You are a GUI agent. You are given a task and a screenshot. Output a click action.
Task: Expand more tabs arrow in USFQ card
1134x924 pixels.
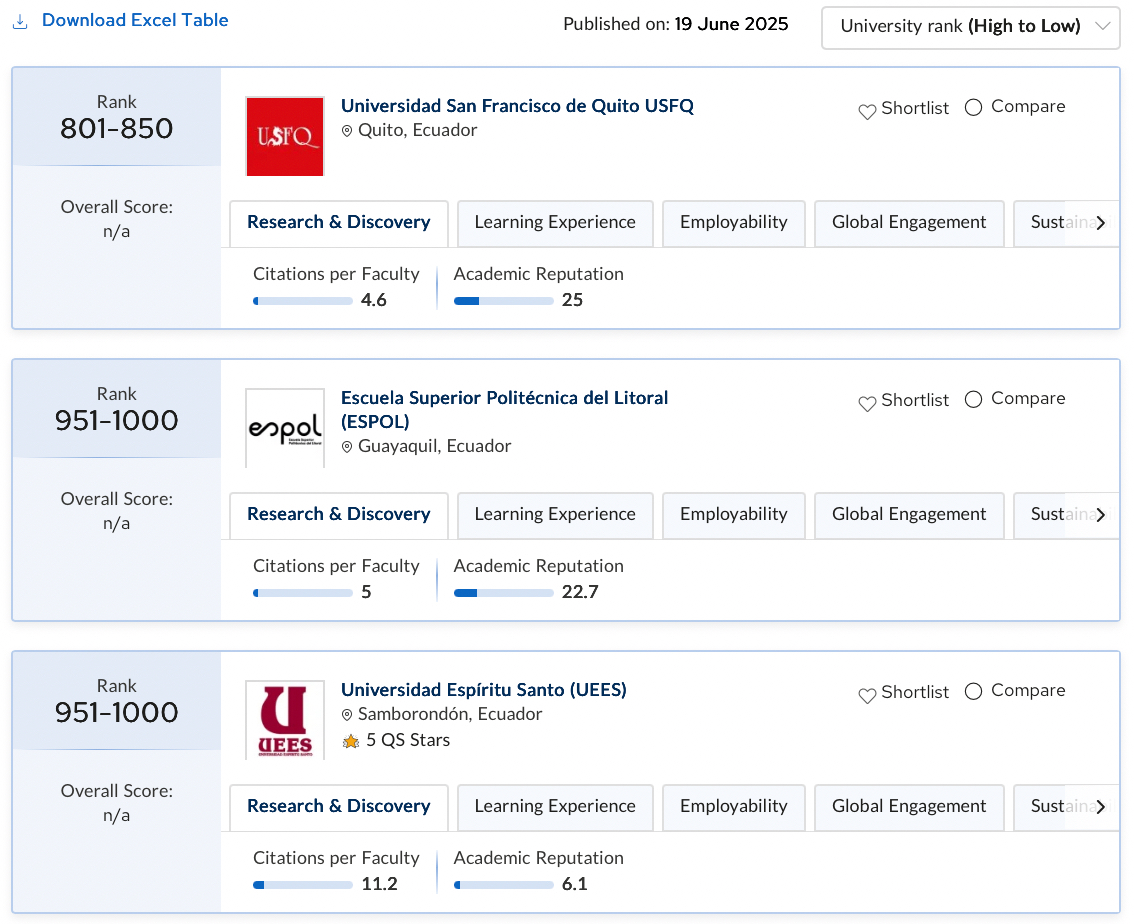pos(1100,223)
